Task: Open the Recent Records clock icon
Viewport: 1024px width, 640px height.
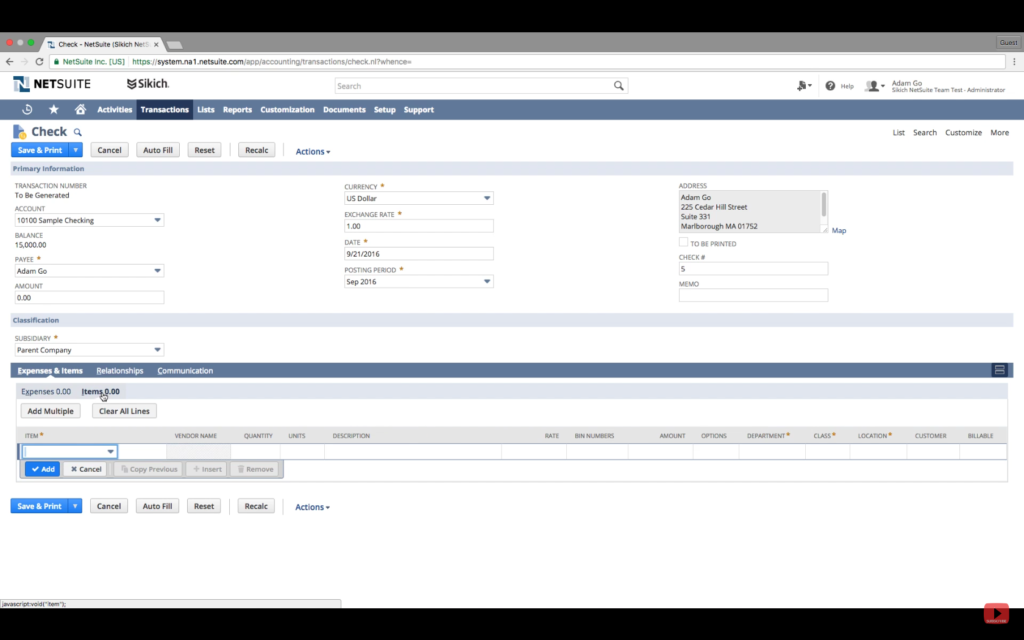Action: [x=27, y=110]
